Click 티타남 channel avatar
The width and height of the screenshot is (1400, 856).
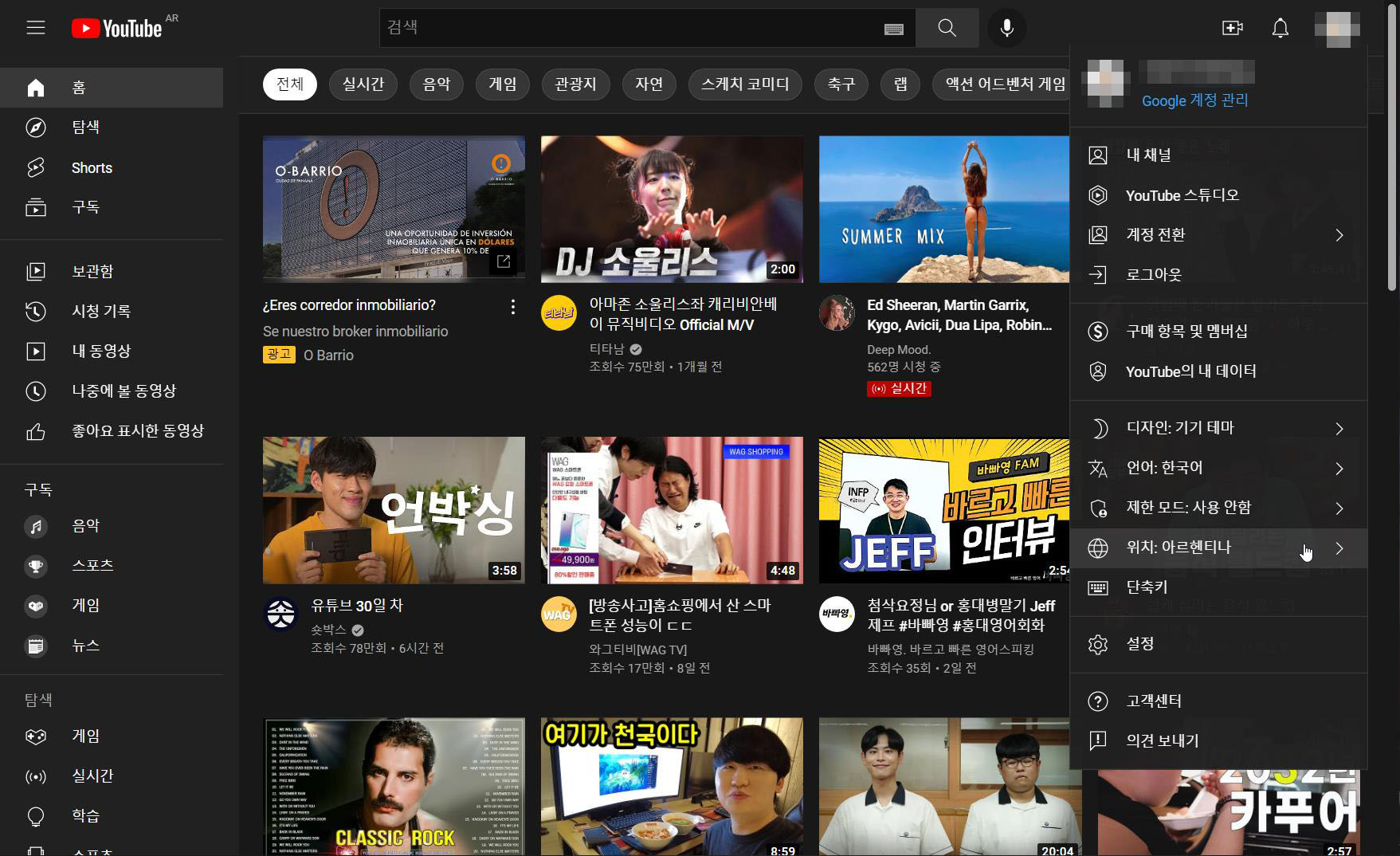click(x=559, y=313)
